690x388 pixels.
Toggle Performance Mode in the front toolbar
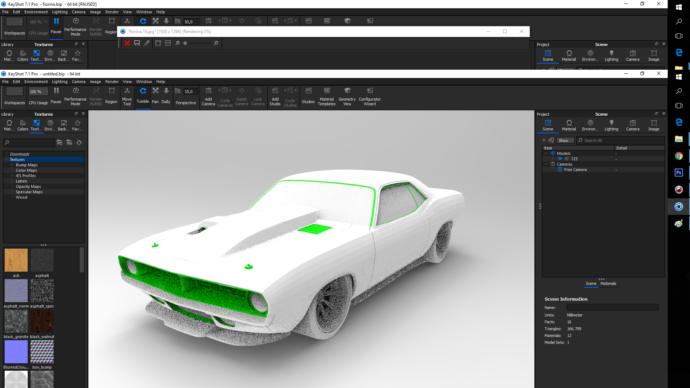pos(75,96)
